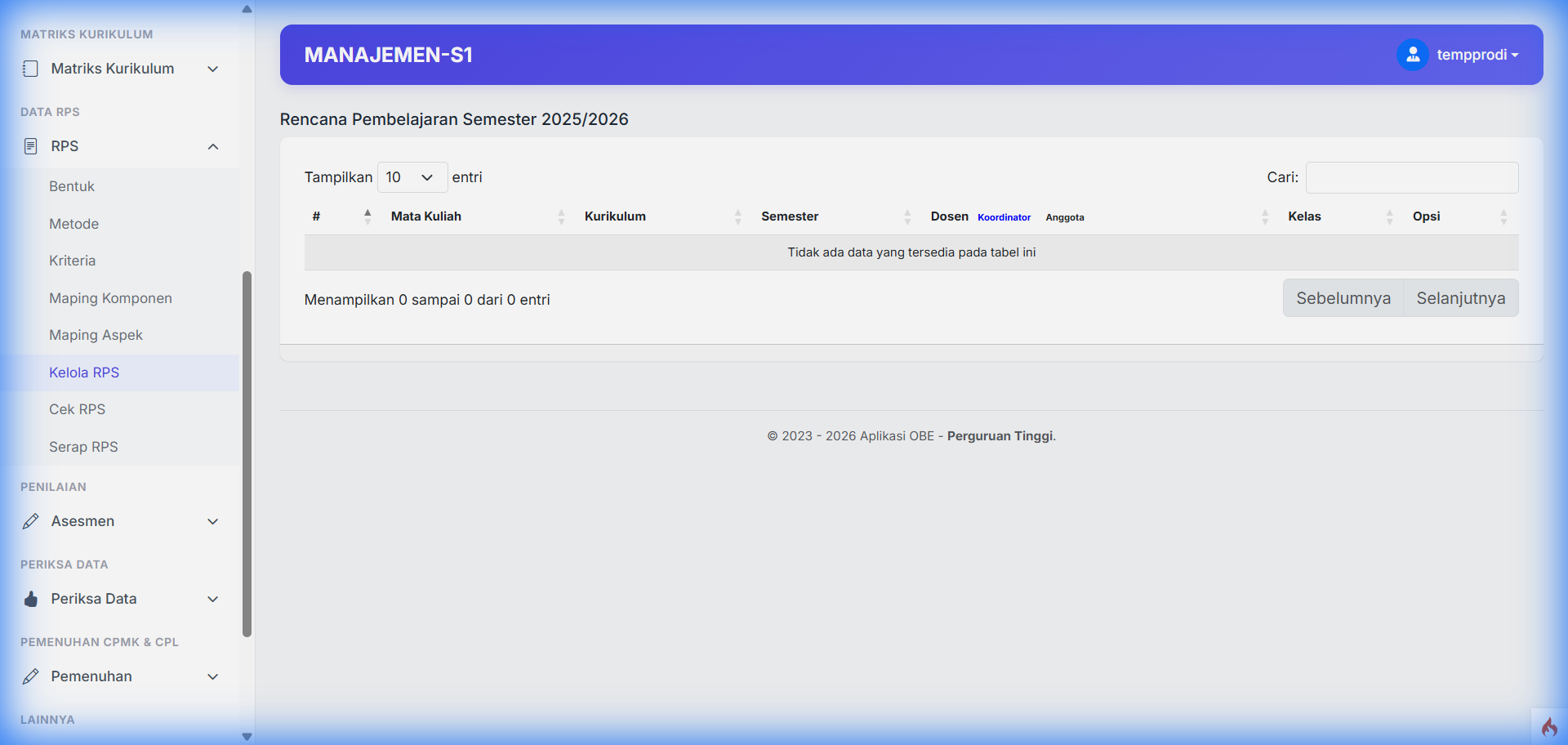Screen dimensions: 1568x745
Task: Sort table by Mata Kuliah column arrows
Action: [561, 216]
